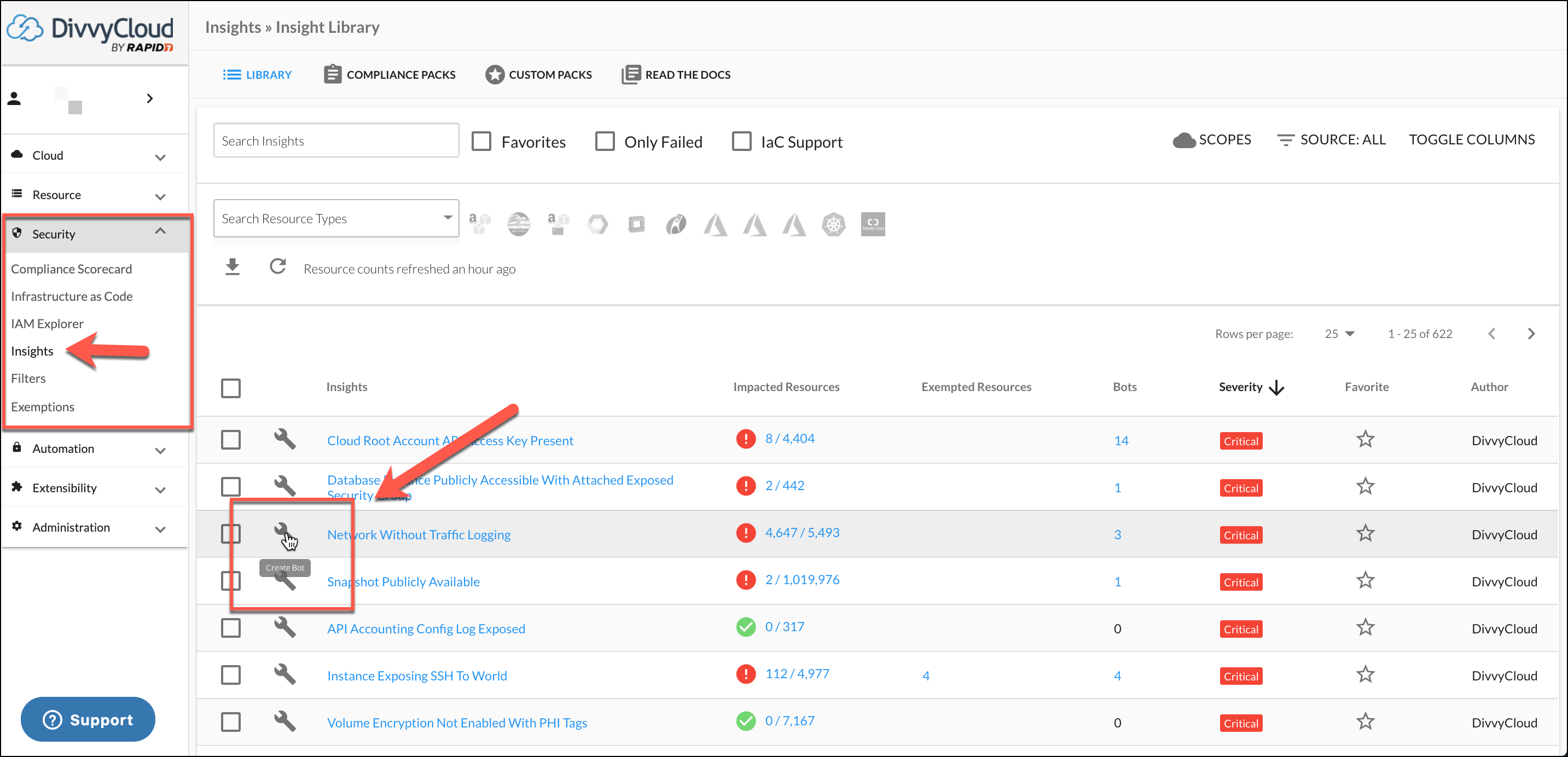Go to the previous page of insights
This screenshot has width=1568, height=757.
pos(1491,334)
